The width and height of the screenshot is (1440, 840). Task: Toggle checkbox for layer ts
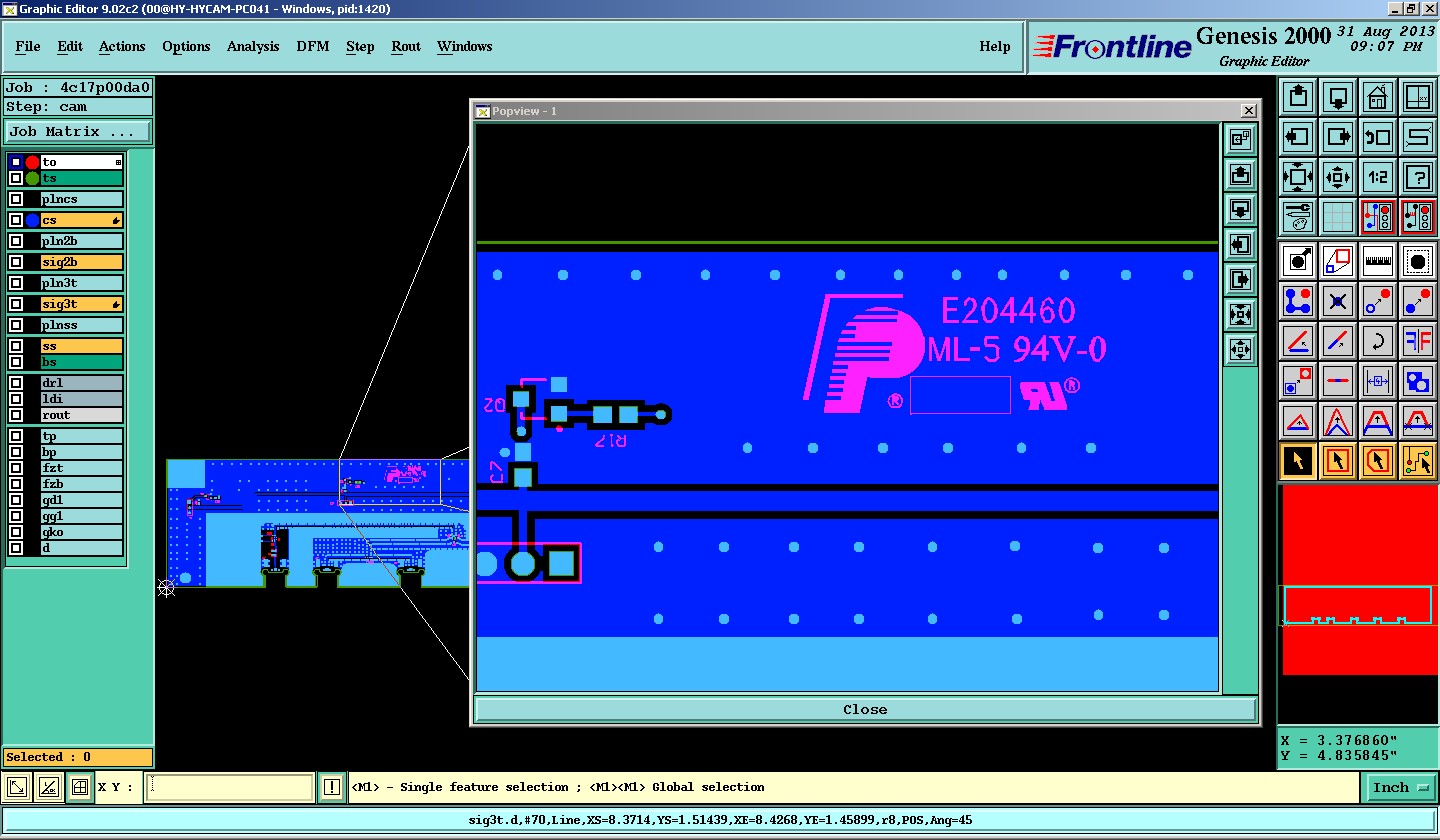coord(16,178)
